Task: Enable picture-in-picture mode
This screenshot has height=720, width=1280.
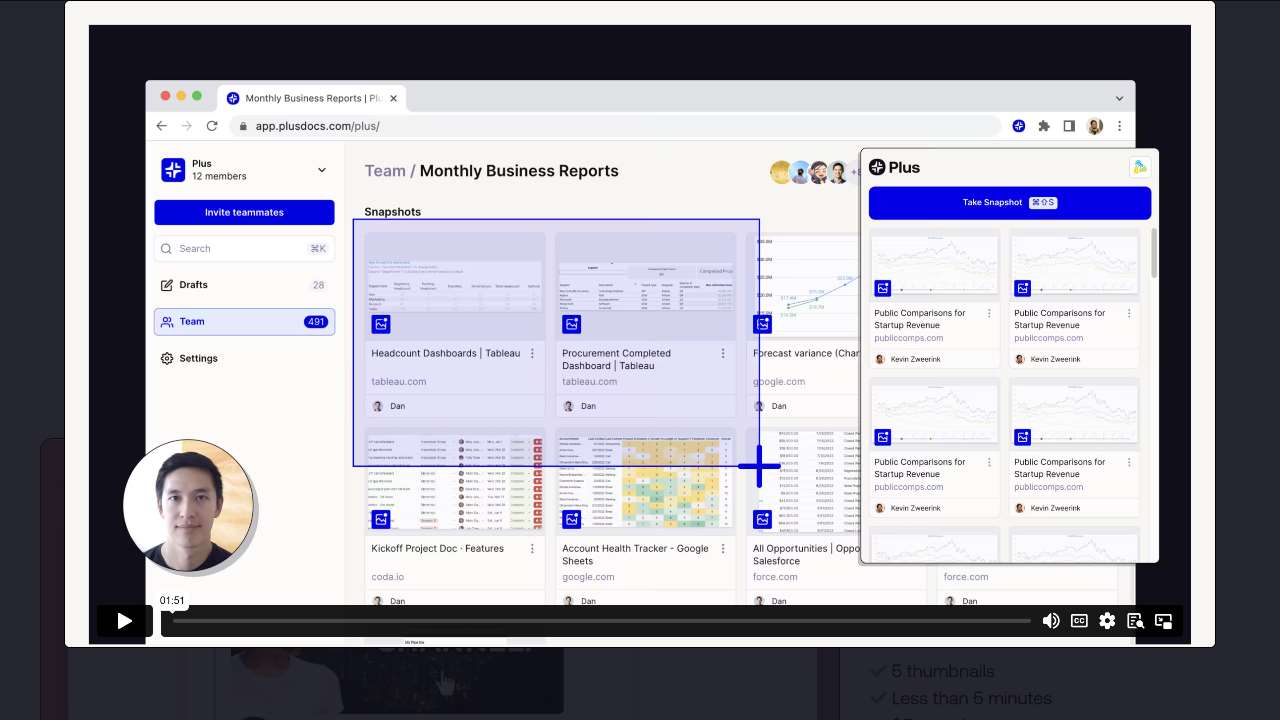Action: click(1163, 621)
